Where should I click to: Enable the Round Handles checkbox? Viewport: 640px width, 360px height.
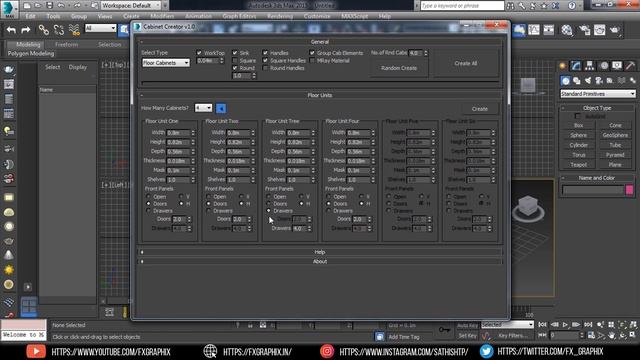pyautogui.click(x=265, y=68)
